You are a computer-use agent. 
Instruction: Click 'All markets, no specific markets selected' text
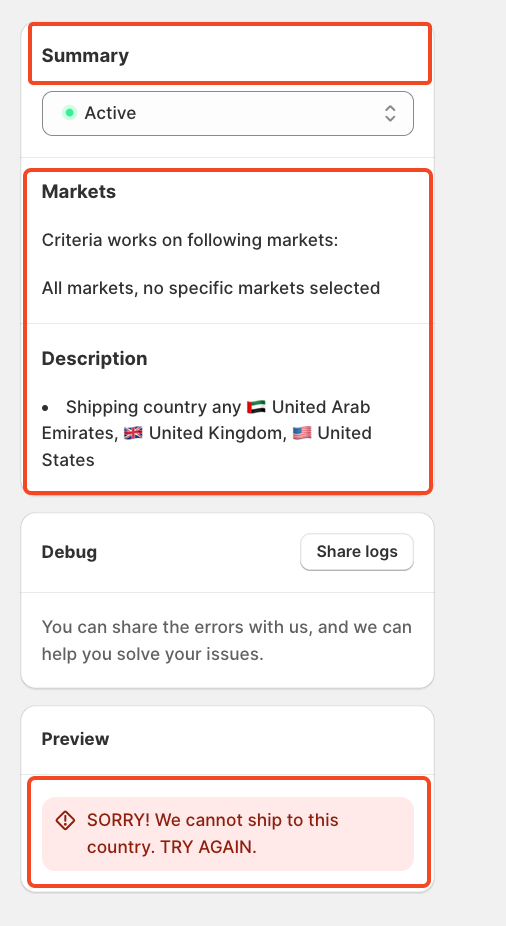pos(211,288)
